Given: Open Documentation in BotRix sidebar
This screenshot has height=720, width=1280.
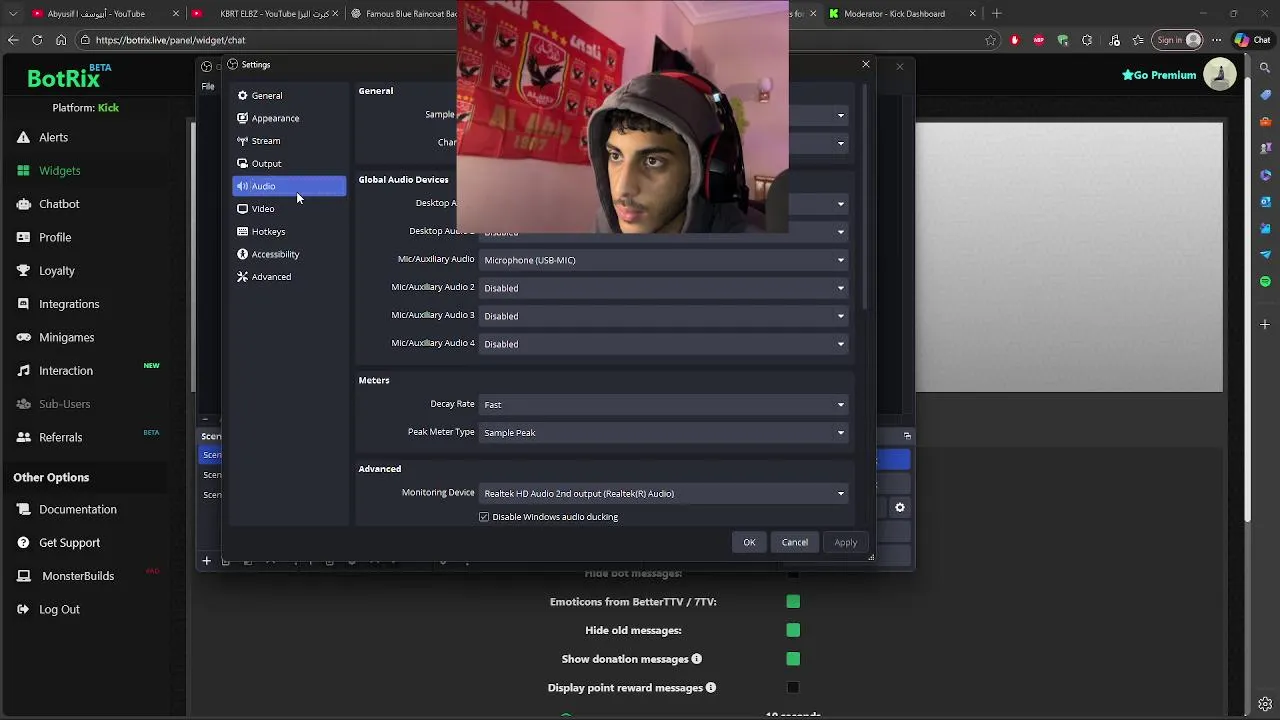Looking at the screenshot, I should (78, 509).
